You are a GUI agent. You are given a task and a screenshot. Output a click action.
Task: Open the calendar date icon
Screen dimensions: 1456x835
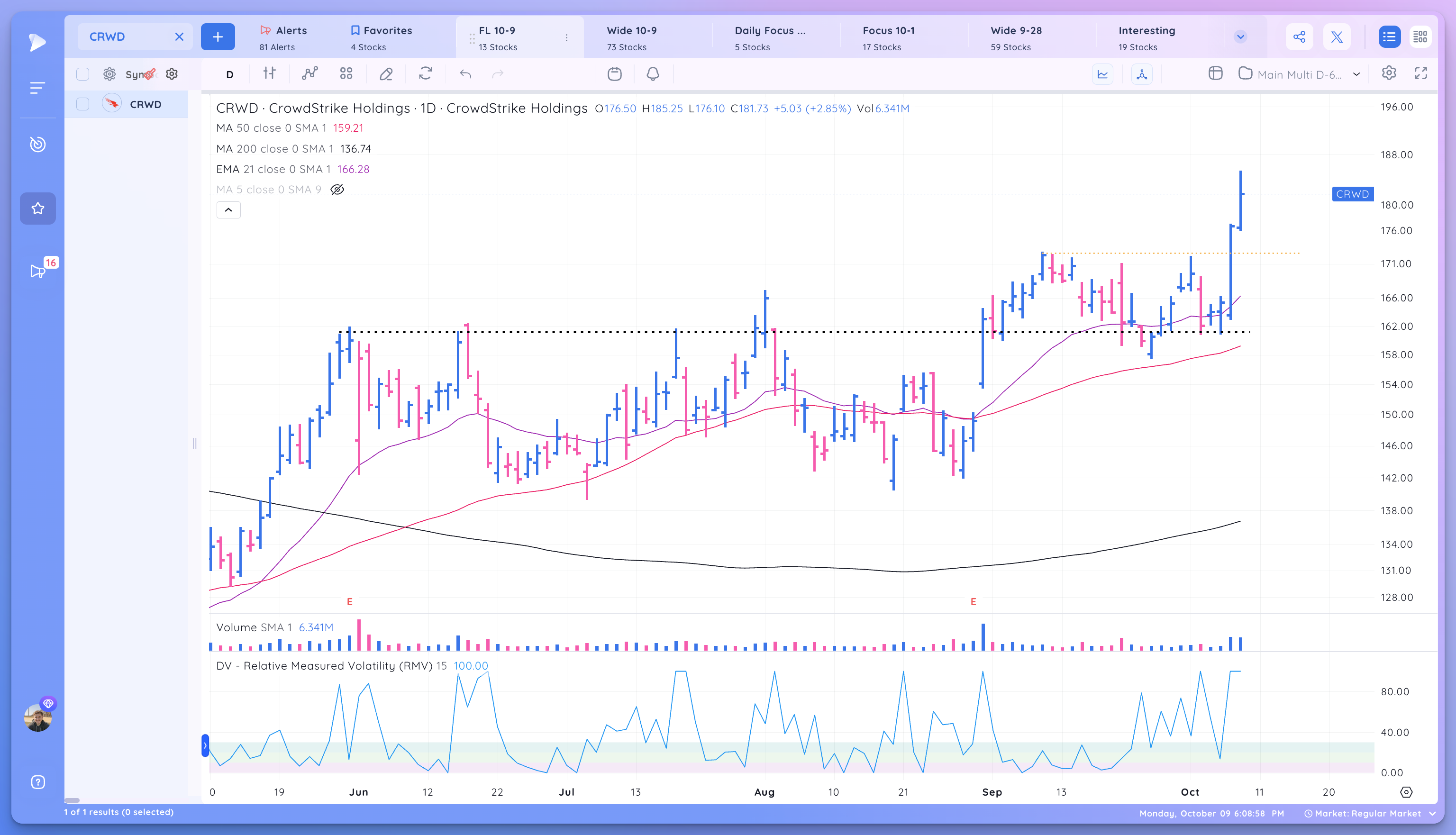pos(615,74)
